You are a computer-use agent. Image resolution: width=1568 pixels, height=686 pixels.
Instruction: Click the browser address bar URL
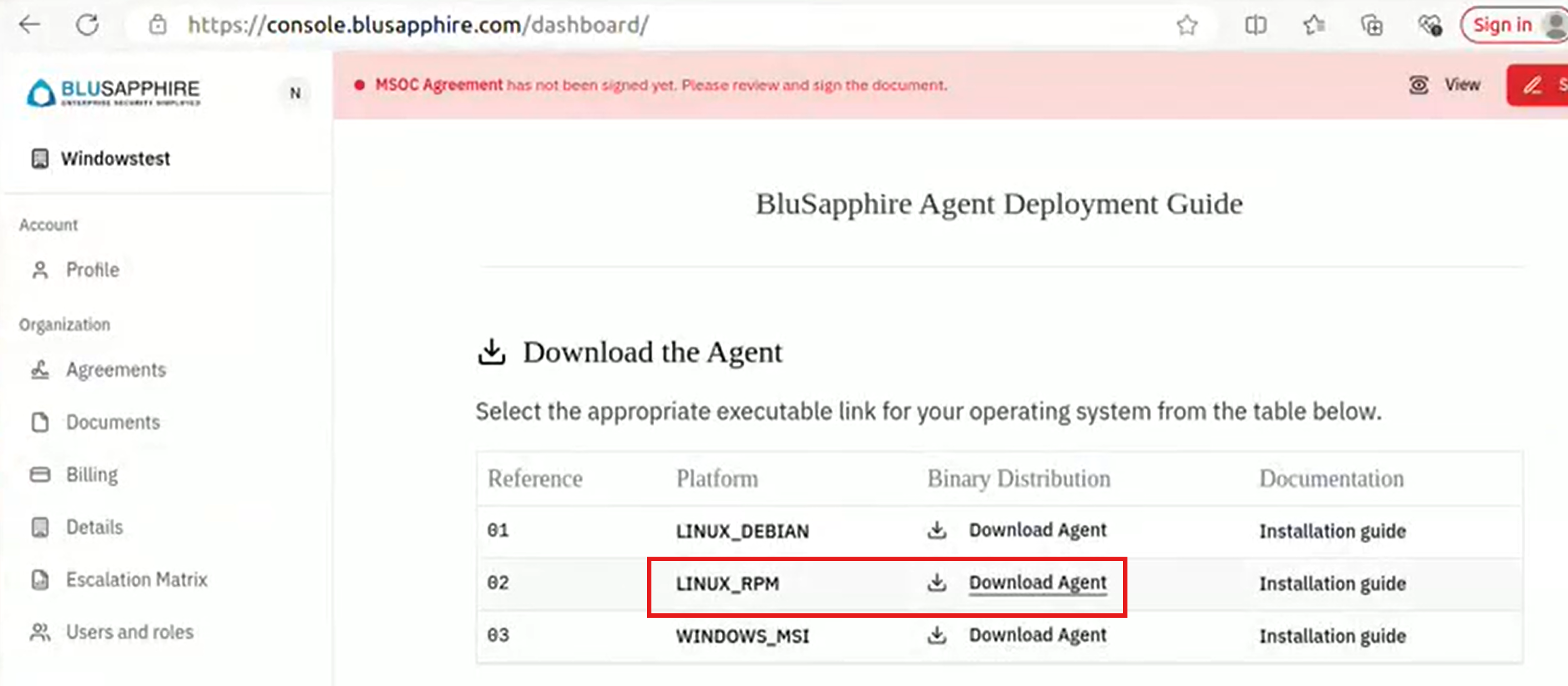pos(418,25)
